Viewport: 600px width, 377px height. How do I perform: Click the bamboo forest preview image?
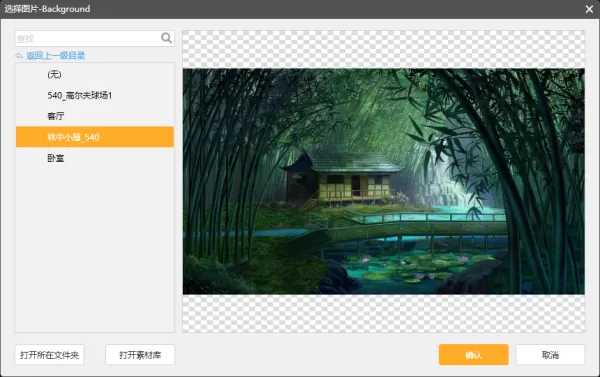383,181
